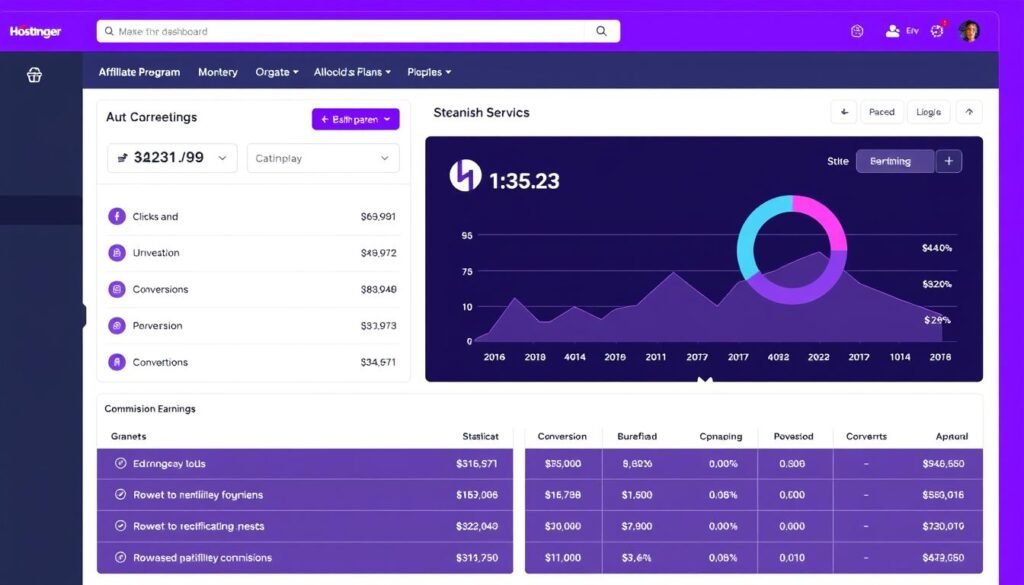Click the up arrow button beside Liogis
1024x585 pixels.
coord(969,112)
